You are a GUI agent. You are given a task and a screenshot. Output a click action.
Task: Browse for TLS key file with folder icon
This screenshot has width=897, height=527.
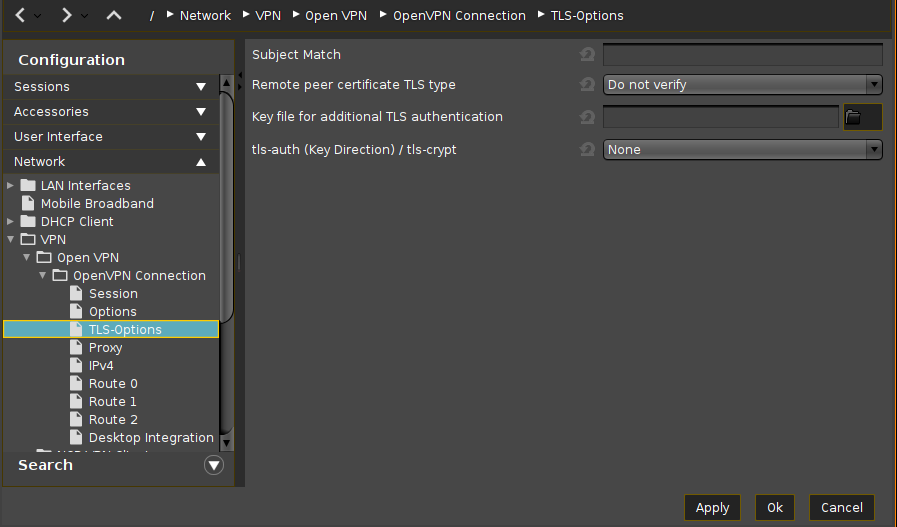pyautogui.click(x=854, y=117)
